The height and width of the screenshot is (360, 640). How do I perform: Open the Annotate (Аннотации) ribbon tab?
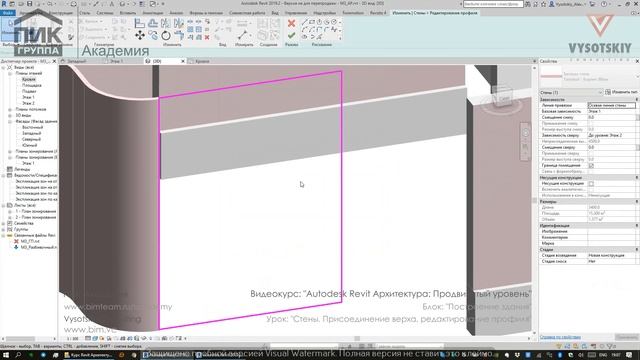(153, 13)
